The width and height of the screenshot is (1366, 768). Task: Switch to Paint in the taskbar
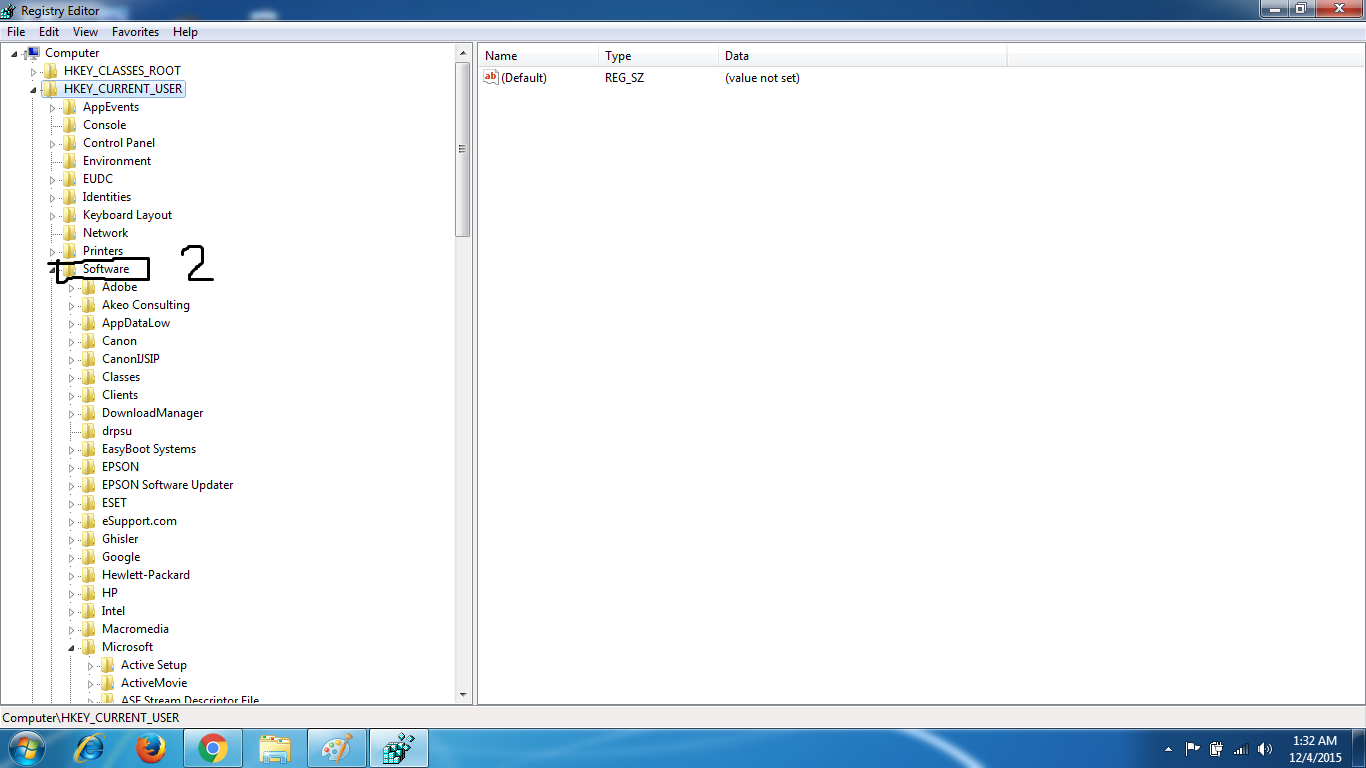point(337,748)
